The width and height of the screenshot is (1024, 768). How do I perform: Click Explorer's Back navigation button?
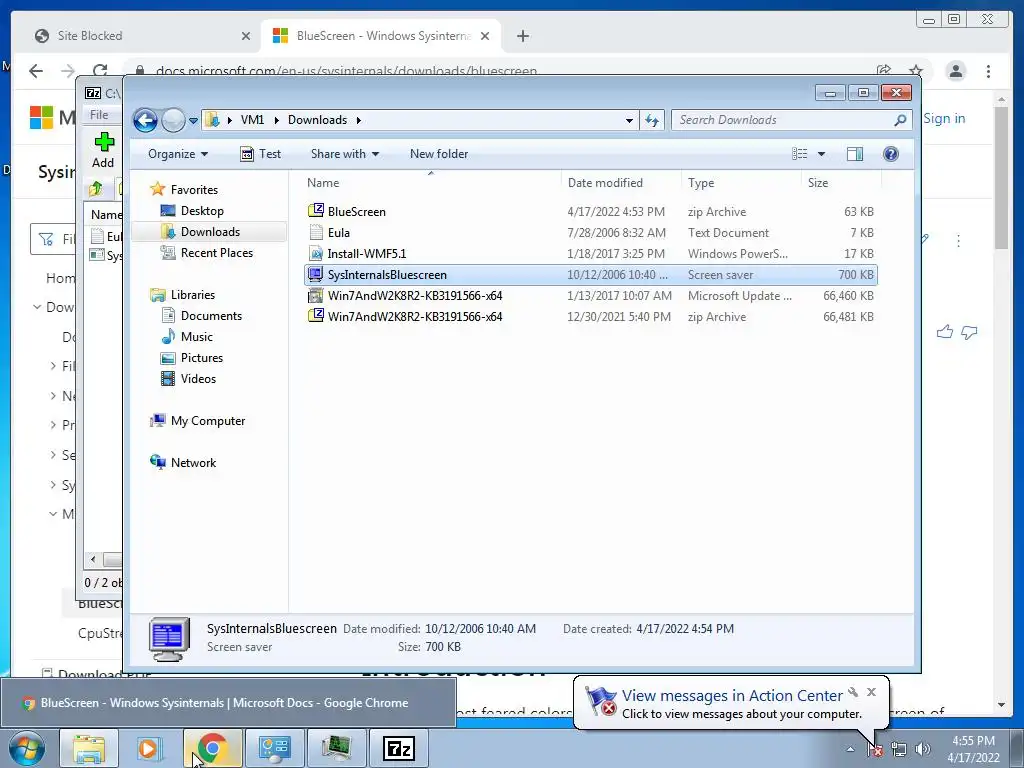145,120
